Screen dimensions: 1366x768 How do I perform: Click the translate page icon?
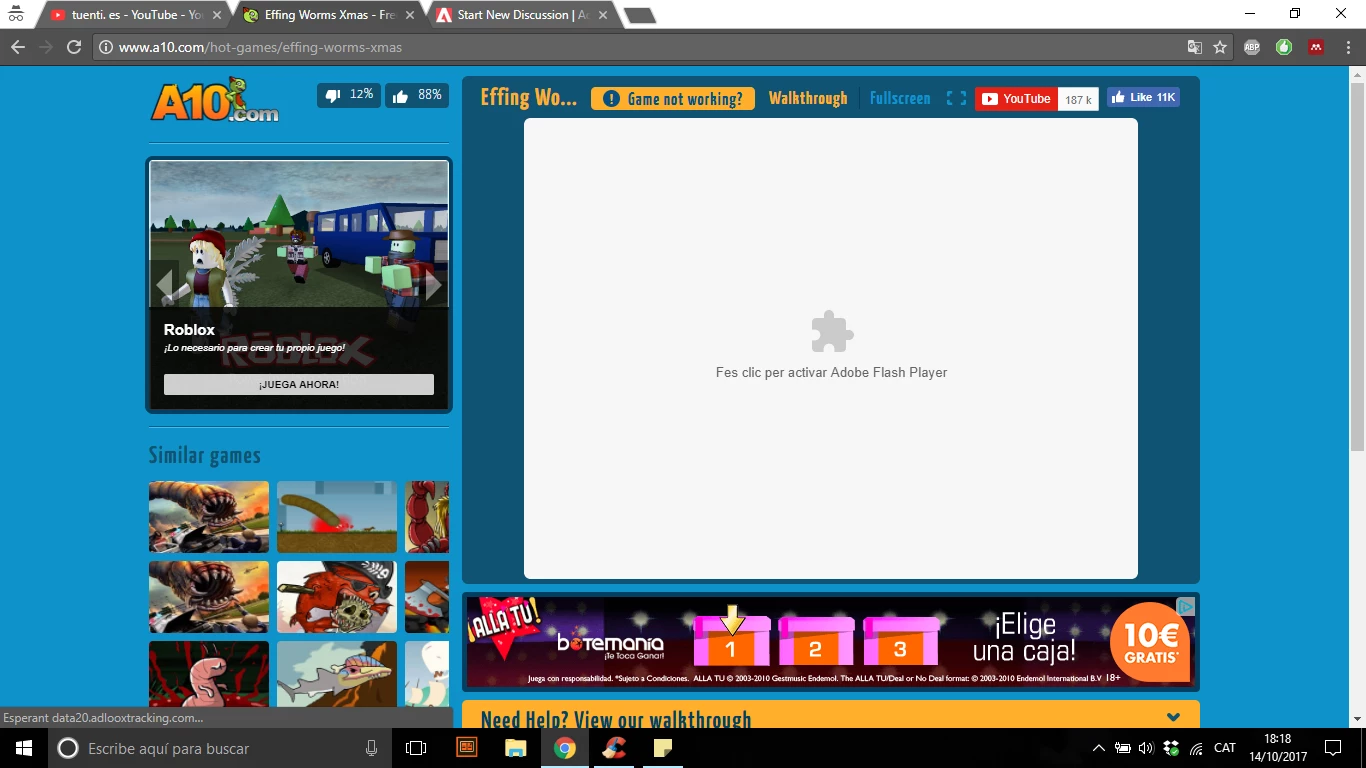1194,47
